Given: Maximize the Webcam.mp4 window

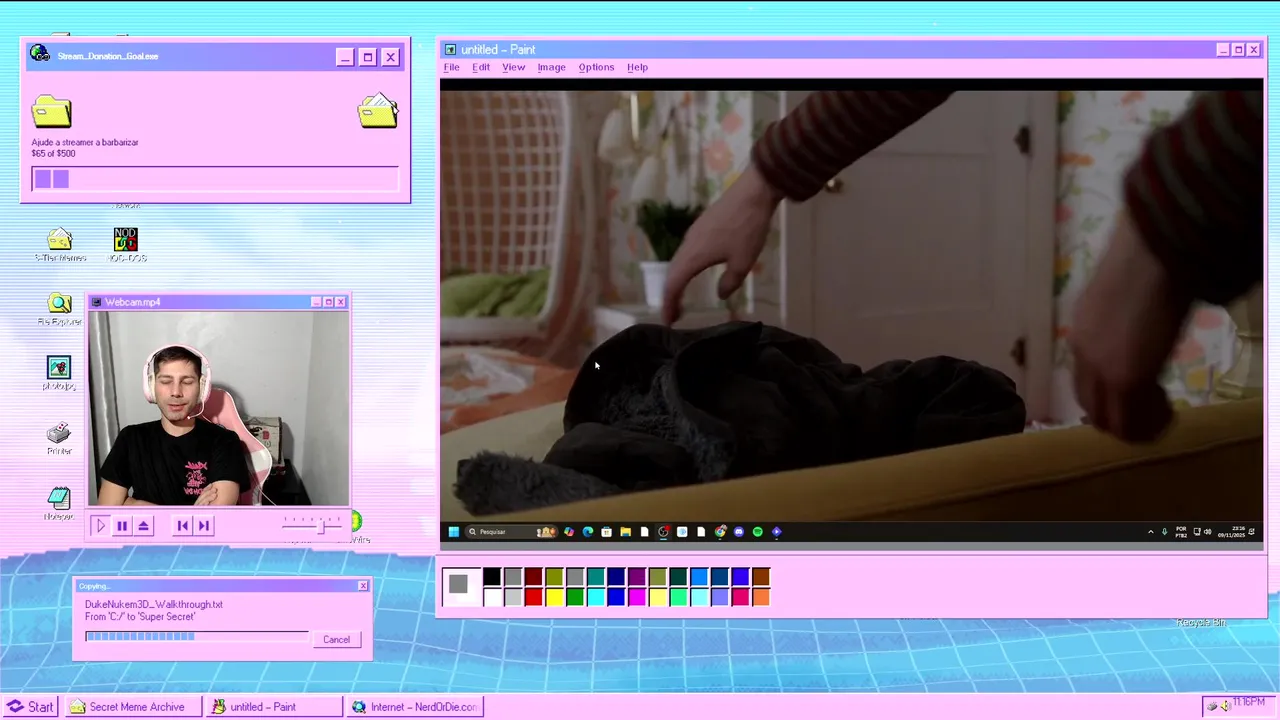Looking at the screenshot, I should pos(328,302).
